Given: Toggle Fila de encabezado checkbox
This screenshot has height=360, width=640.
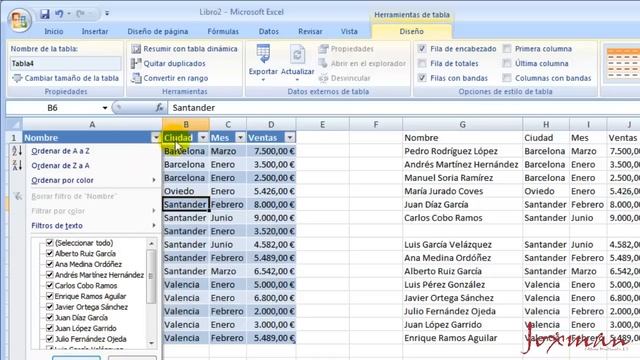Looking at the screenshot, I should 422,49.
